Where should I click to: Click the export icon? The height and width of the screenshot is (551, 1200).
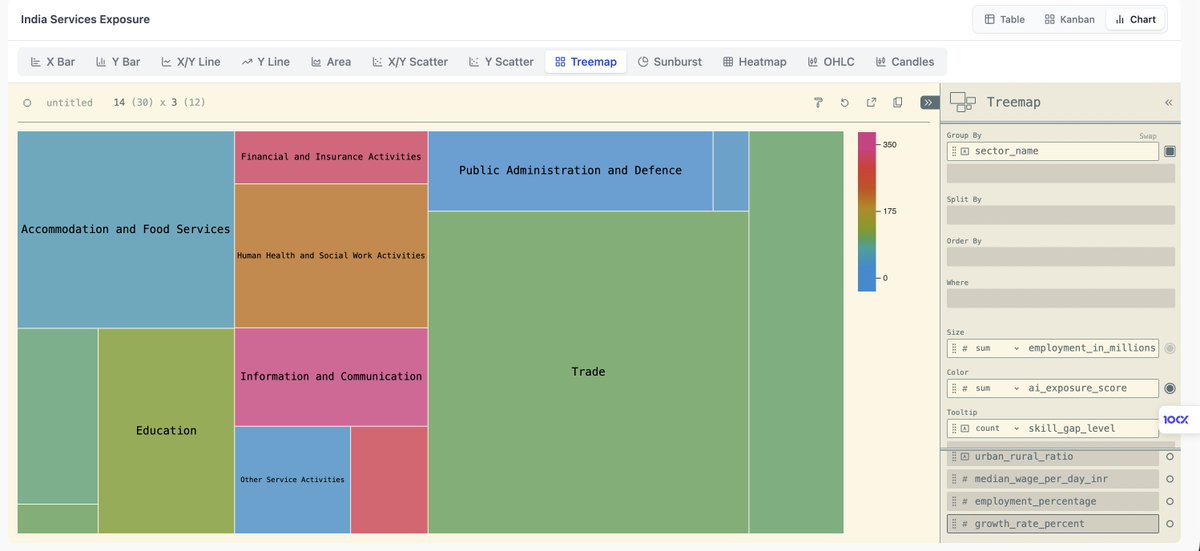coord(871,103)
